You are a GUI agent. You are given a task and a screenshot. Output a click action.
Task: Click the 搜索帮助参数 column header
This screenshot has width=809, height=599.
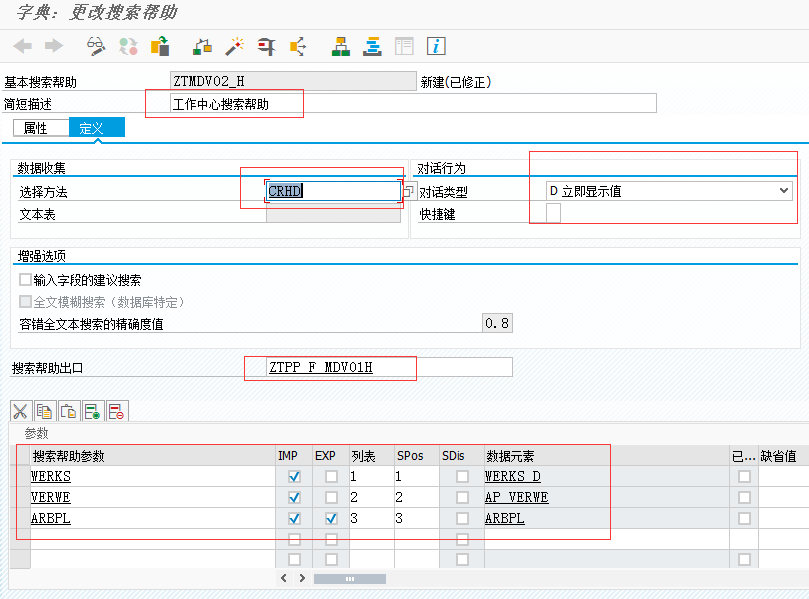[153, 456]
